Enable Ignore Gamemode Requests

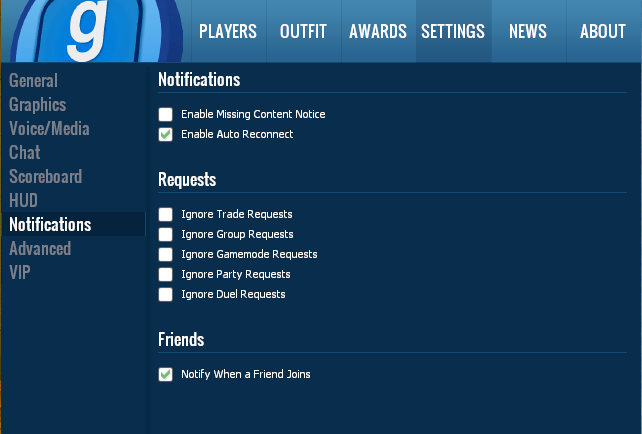tap(166, 254)
